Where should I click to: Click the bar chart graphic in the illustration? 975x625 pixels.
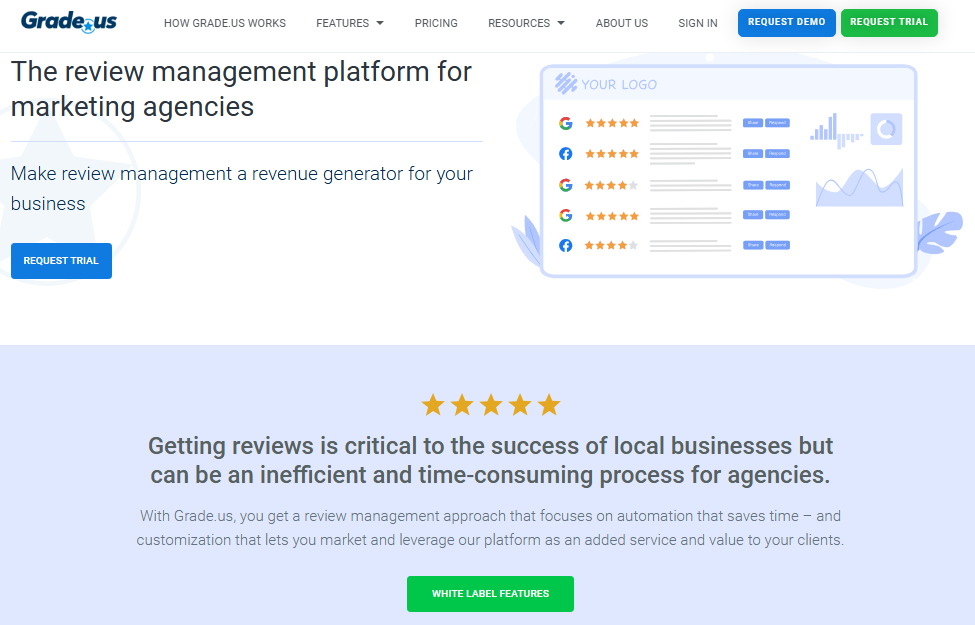[836, 131]
